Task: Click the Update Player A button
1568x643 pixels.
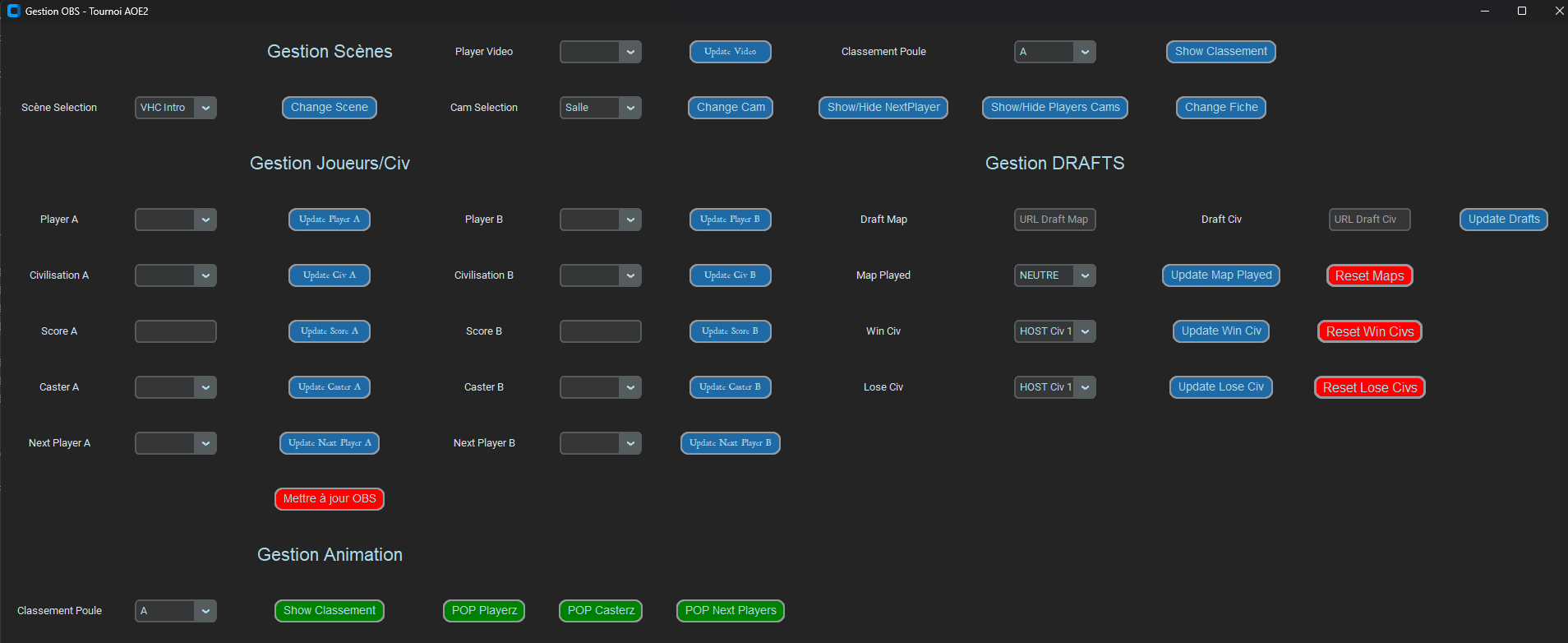Action: coord(330,220)
